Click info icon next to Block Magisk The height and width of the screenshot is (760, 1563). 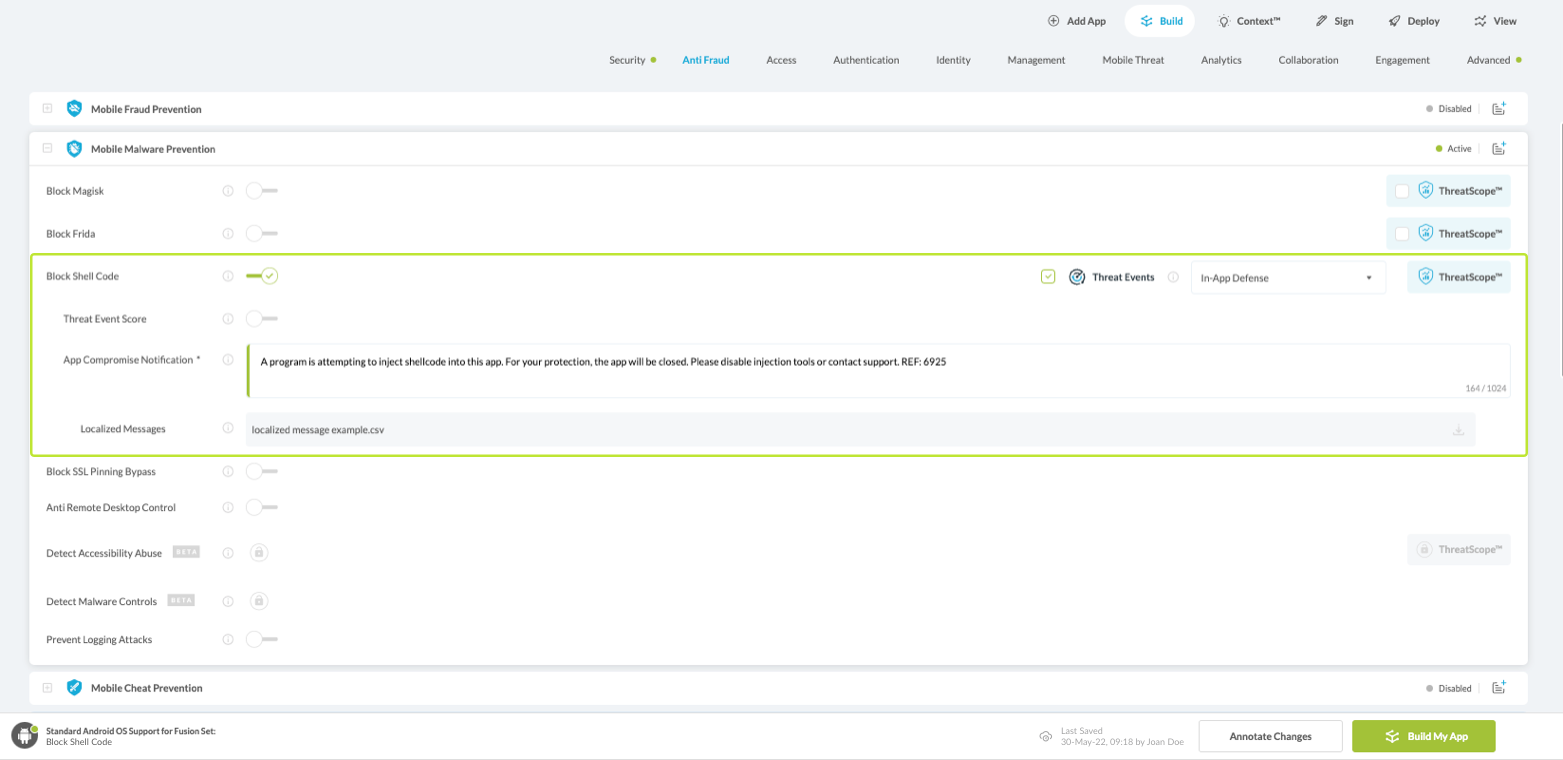click(228, 191)
